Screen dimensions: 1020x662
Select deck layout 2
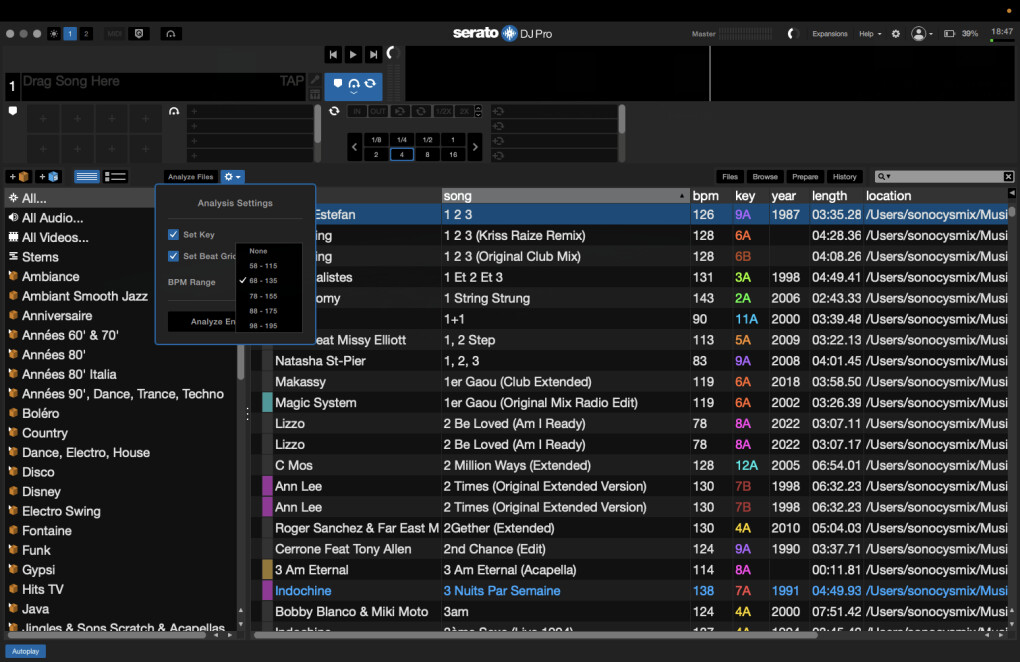tap(86, 34)
